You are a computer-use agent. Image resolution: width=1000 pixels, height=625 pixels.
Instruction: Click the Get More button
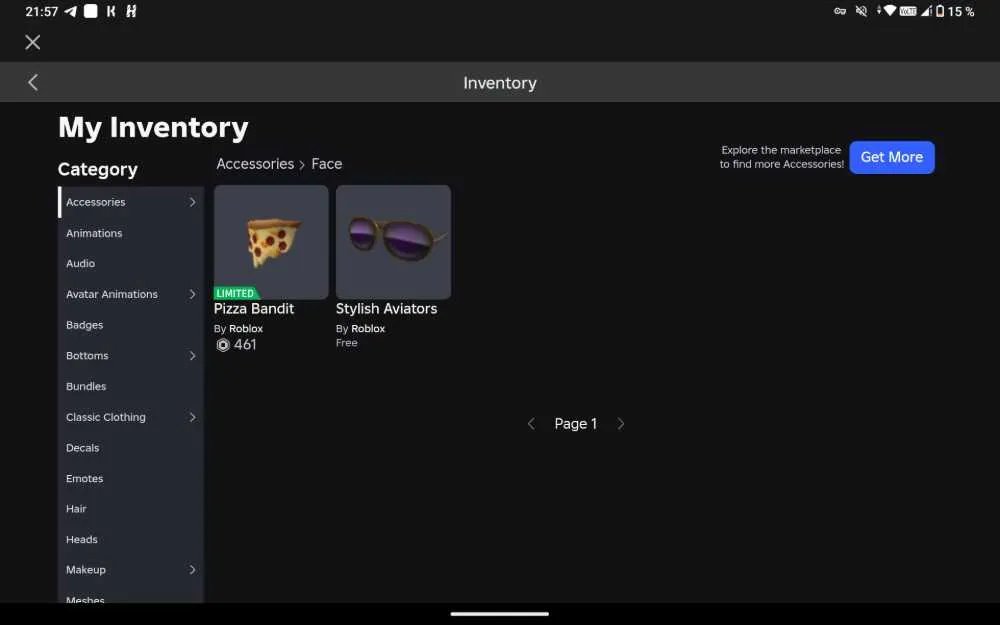pos(892,158)
